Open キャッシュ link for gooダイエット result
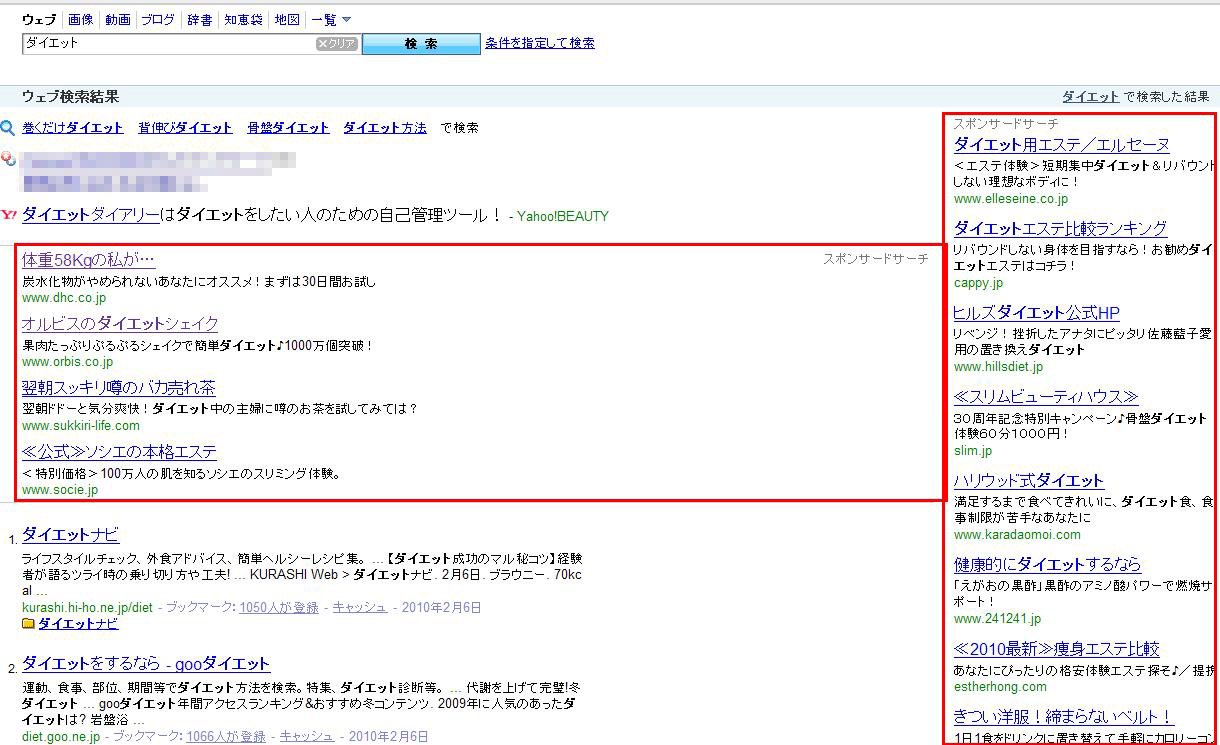 pyautogui.click(x=307, y=736)
